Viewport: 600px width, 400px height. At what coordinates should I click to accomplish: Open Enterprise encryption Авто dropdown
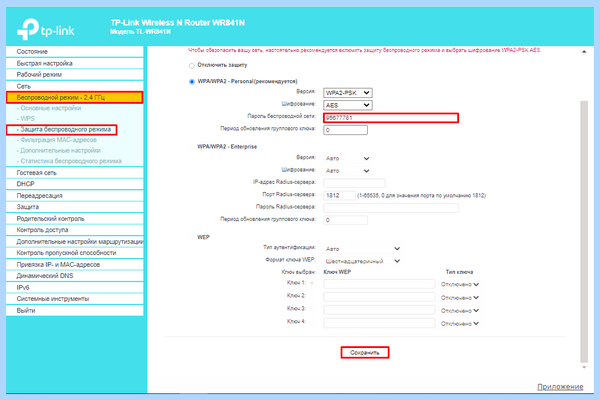pyautogui.click(x=347, y=171)
